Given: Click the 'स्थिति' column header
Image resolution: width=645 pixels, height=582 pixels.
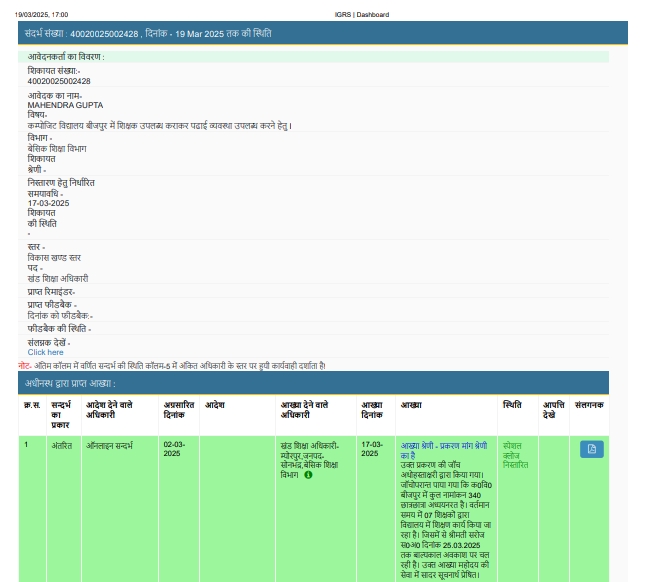Looking at the screenshot, I should click(512, 405).
